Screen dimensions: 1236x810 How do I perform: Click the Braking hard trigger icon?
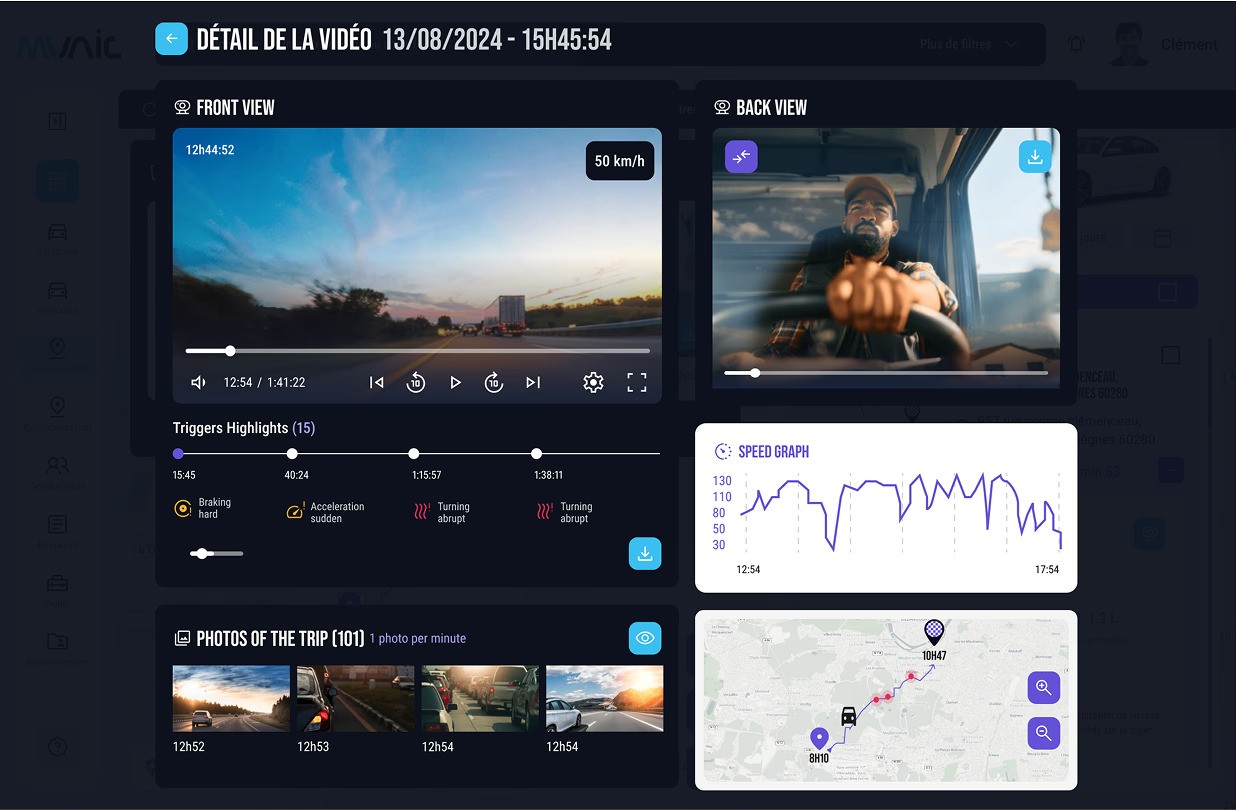click(182, 509)
